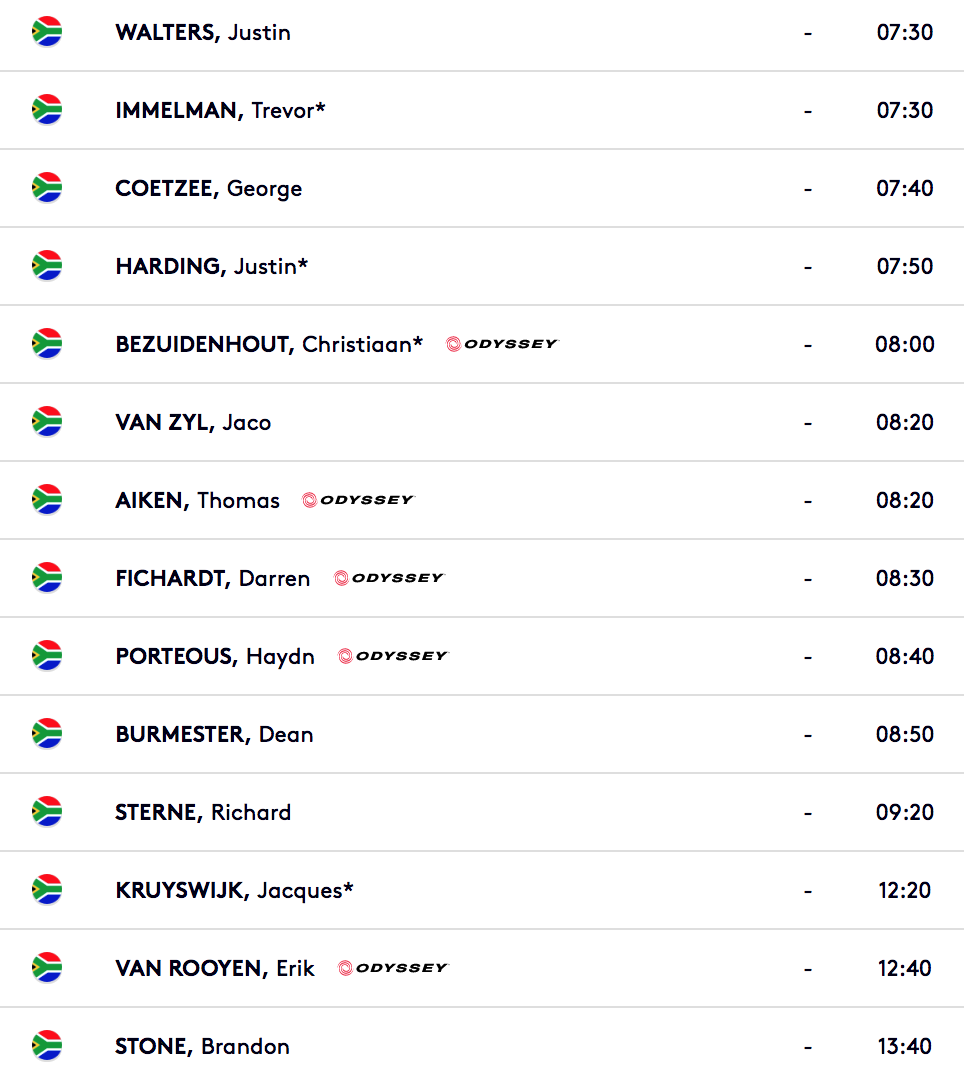Click the flag icon beside STONE, Brandon
Screen dimensions: 964x1078
(x=47, y=1046)
